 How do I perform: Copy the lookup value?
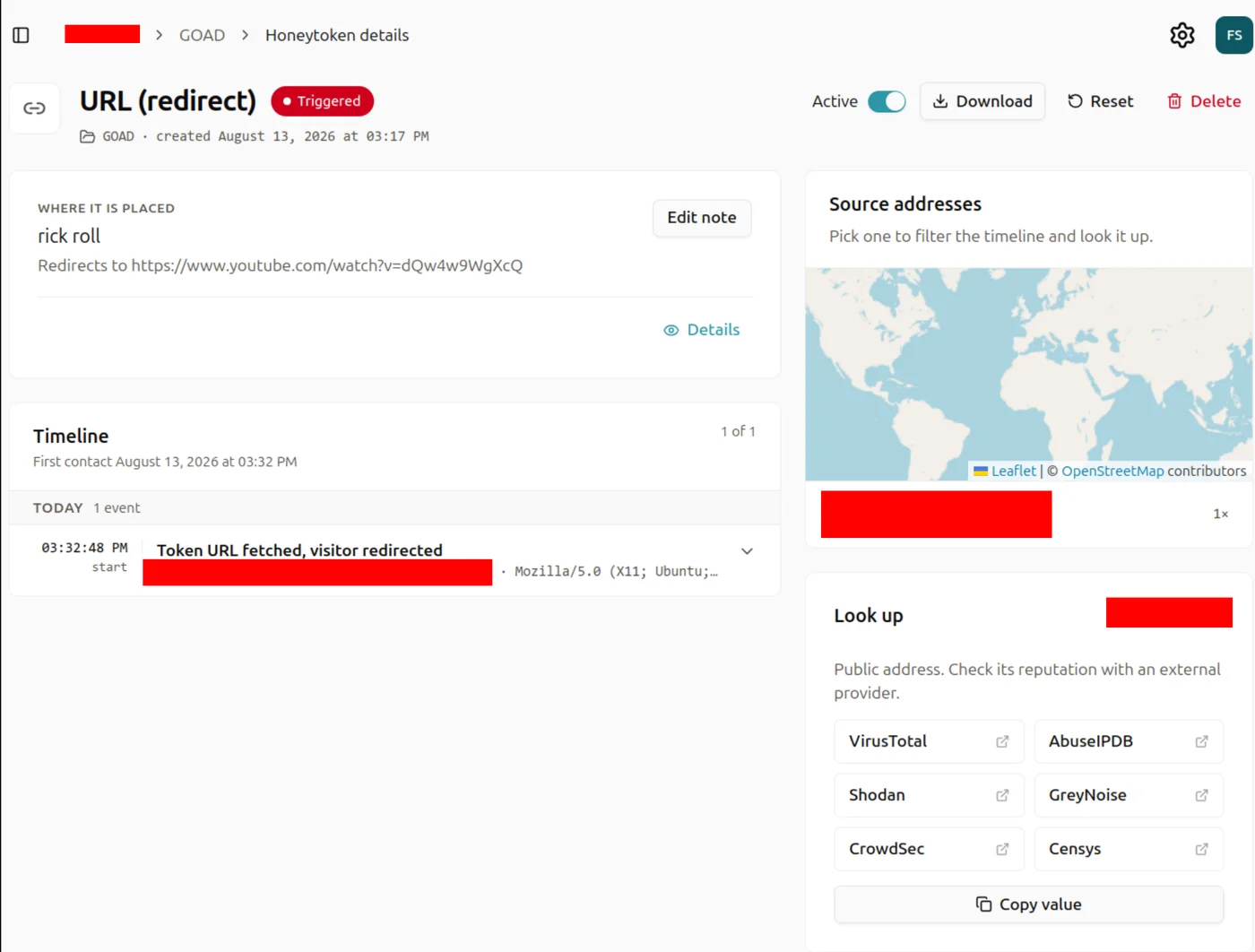(1029, 904)
